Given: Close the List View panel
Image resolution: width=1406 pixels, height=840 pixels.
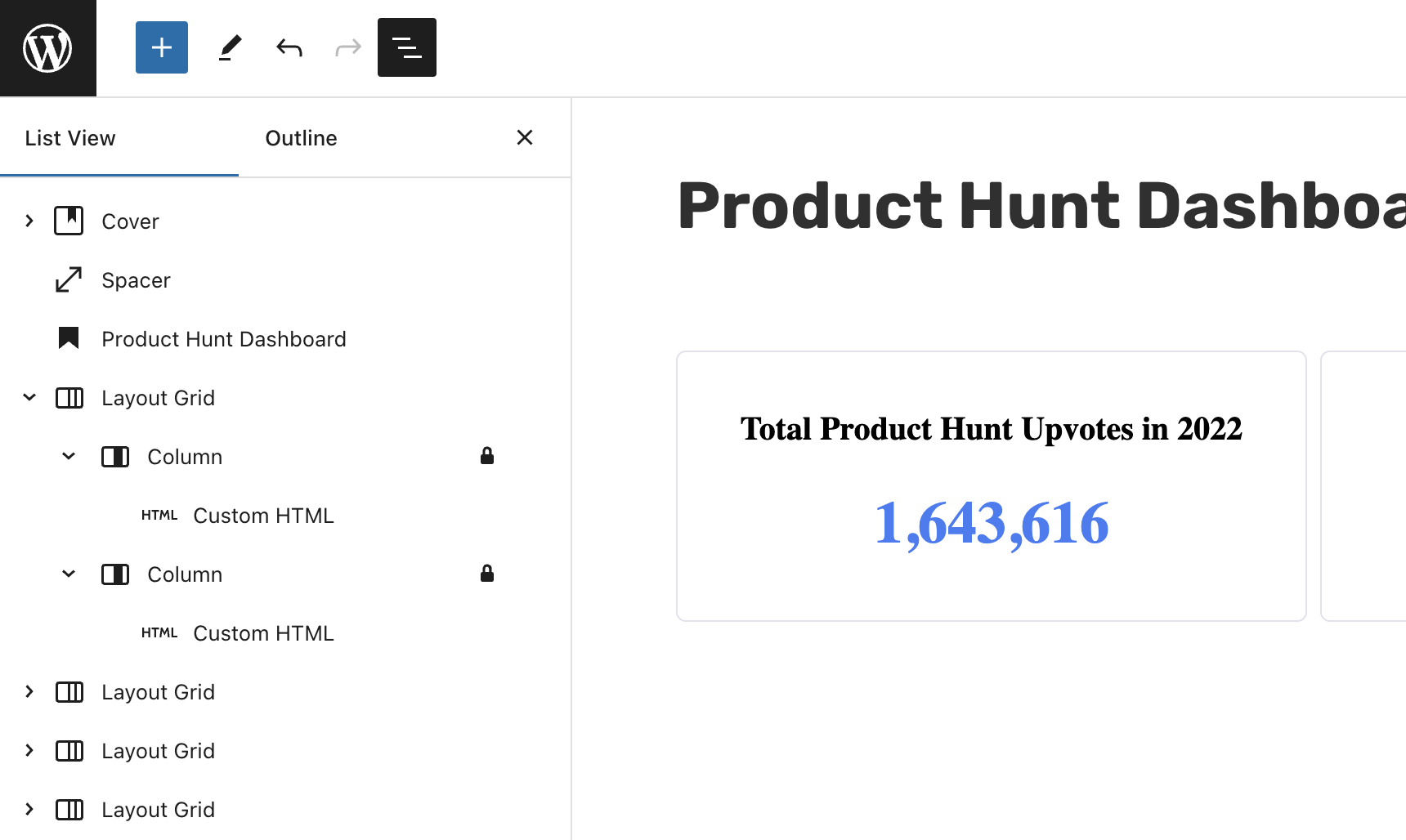Looking at the screenshot, I should (x=525, y=137).
